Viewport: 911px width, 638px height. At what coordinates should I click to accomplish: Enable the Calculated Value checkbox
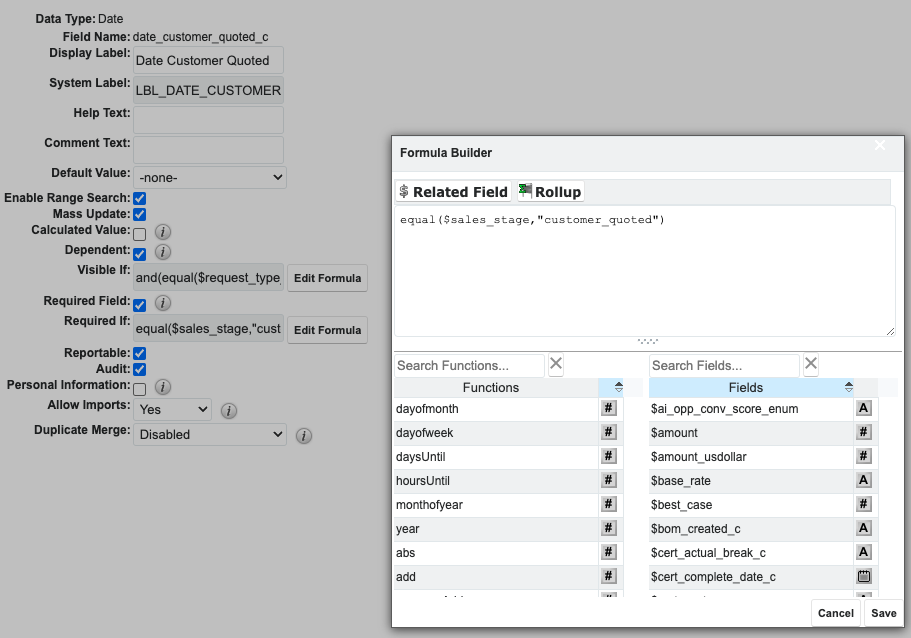pyautogui.click(x=140, y=234)
